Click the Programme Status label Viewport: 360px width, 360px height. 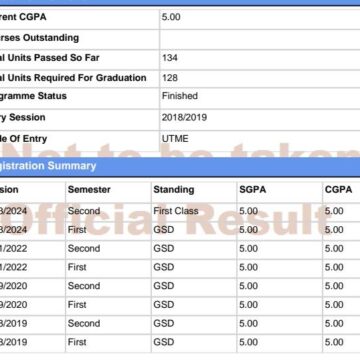pyautogui.click(x=33, y=96)
